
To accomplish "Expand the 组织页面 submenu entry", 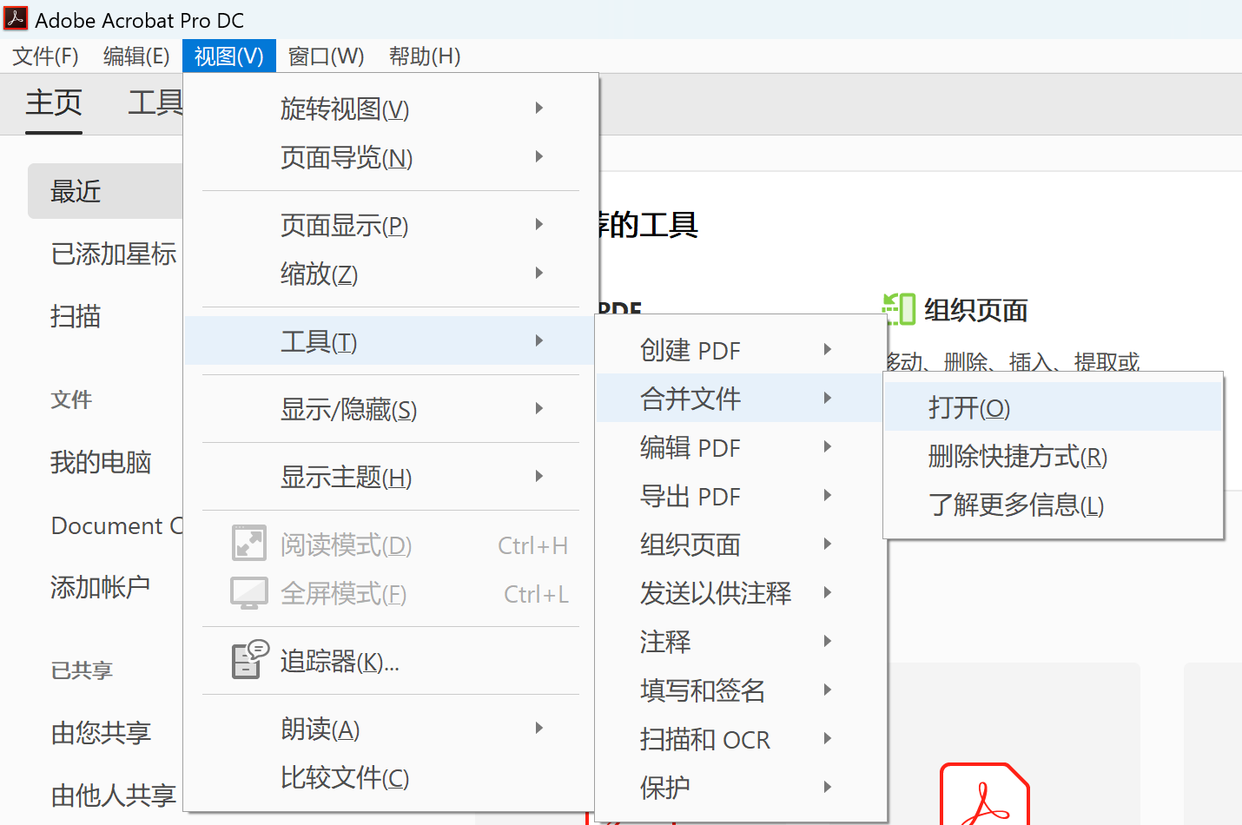I will point(740,544).
